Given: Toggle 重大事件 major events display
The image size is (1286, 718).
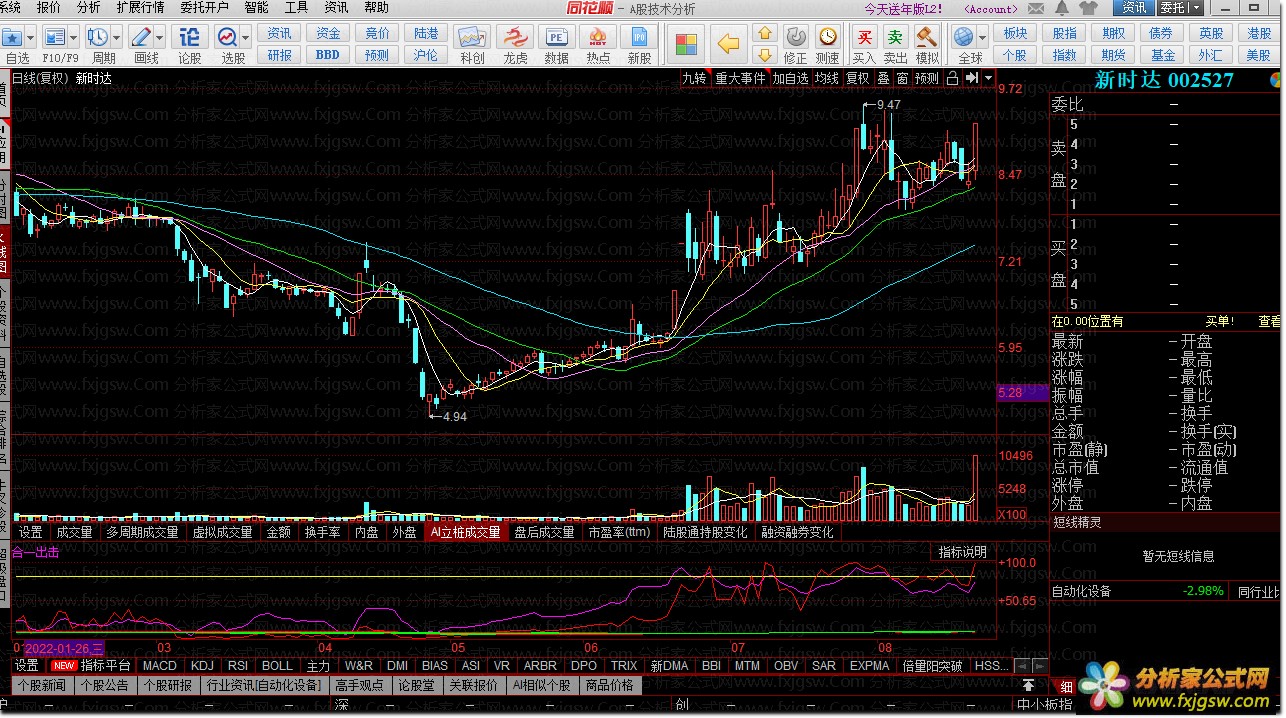Looking at the screenshot, I should pyautogui.click(x=740, y=78).
